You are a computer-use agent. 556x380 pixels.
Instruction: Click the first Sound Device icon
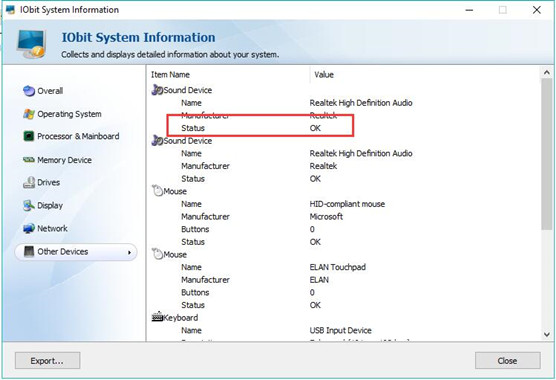[157, 90]
